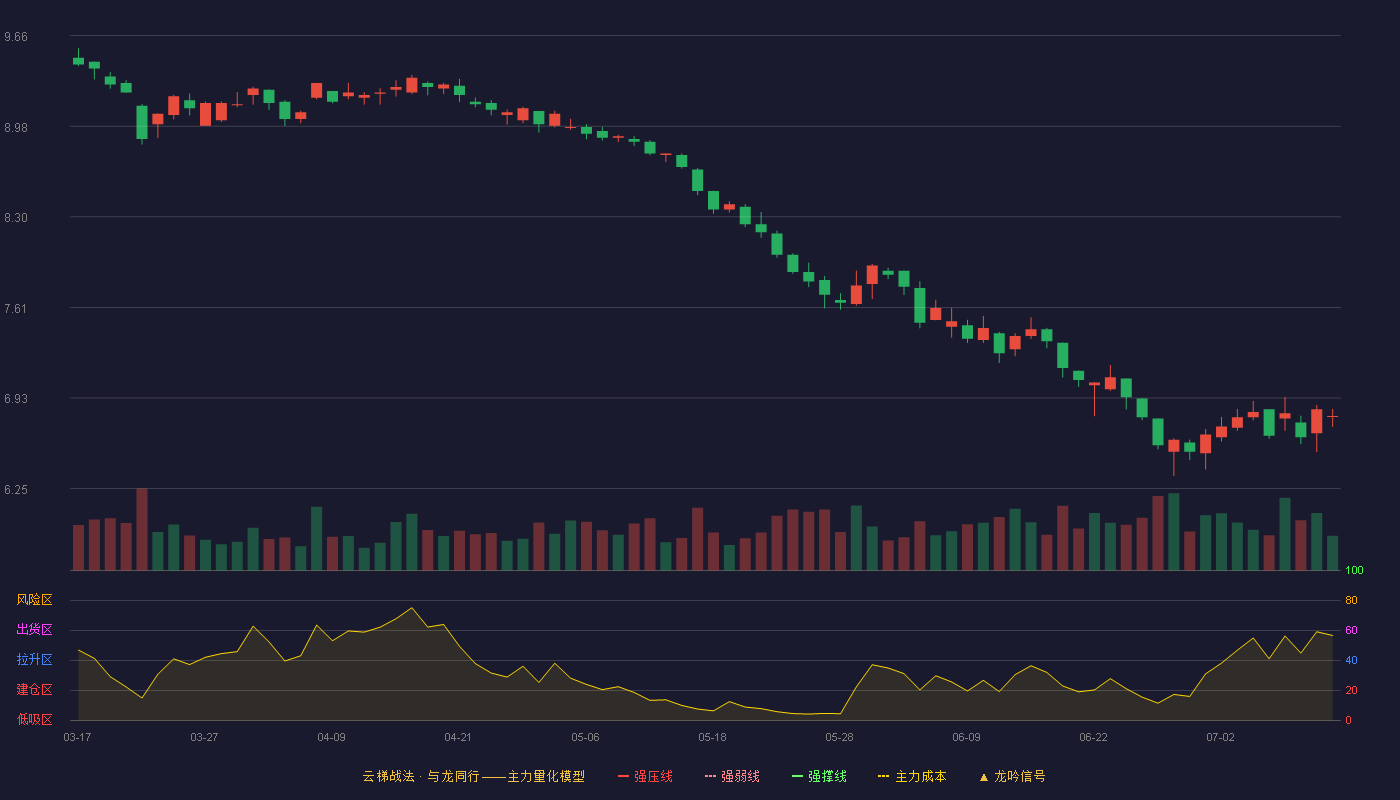Click the 拉升区 zone label
The width and height of the screenshot is (1400, 800).
pyautogui.click(x=35, y=660)
